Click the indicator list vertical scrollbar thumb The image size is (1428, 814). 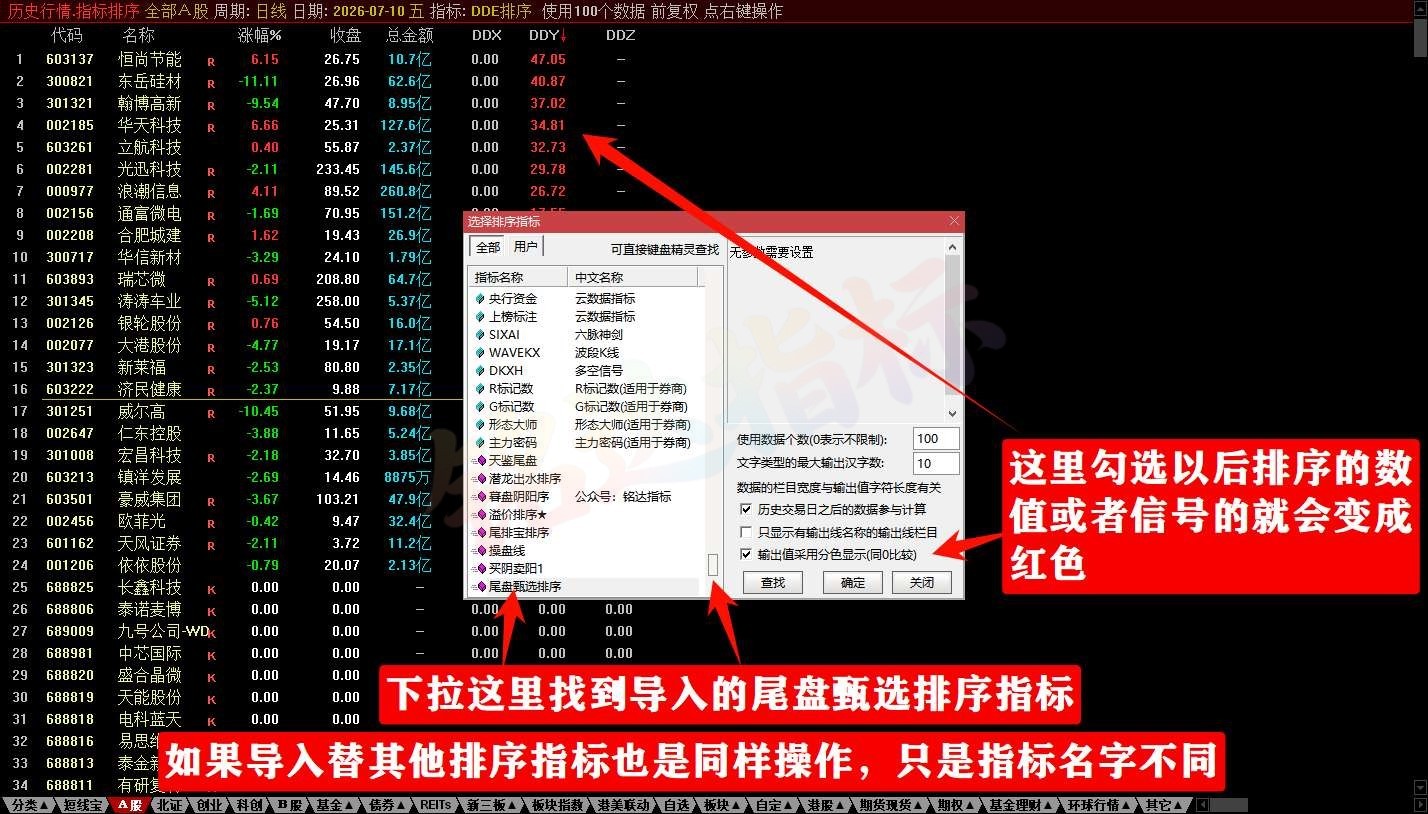click(713, 565)
